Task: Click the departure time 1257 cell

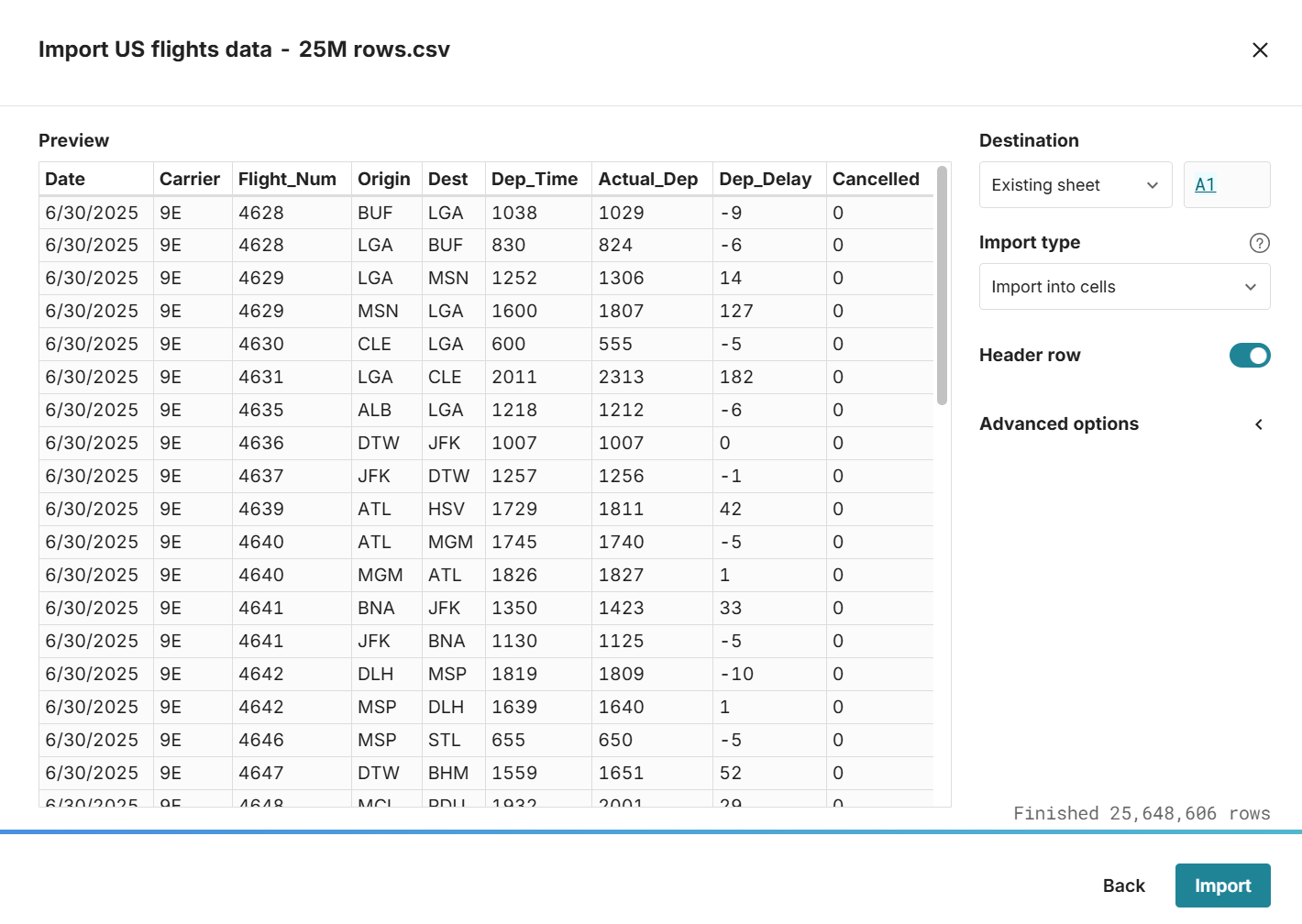Action: point(539,477)
